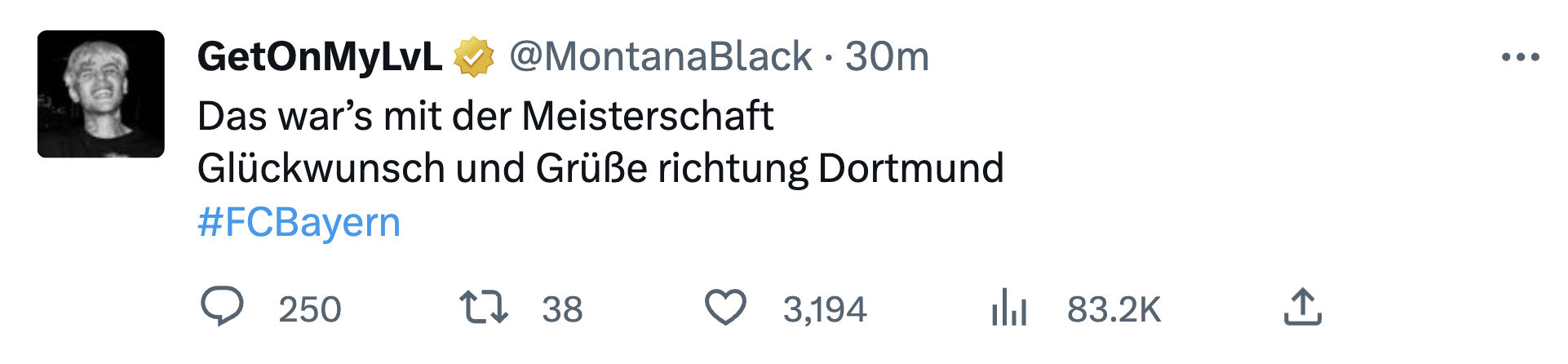The width and height of the screenshot is (1568, 364).
Task: Click the 38 retweets count
Action: (562, 309)
